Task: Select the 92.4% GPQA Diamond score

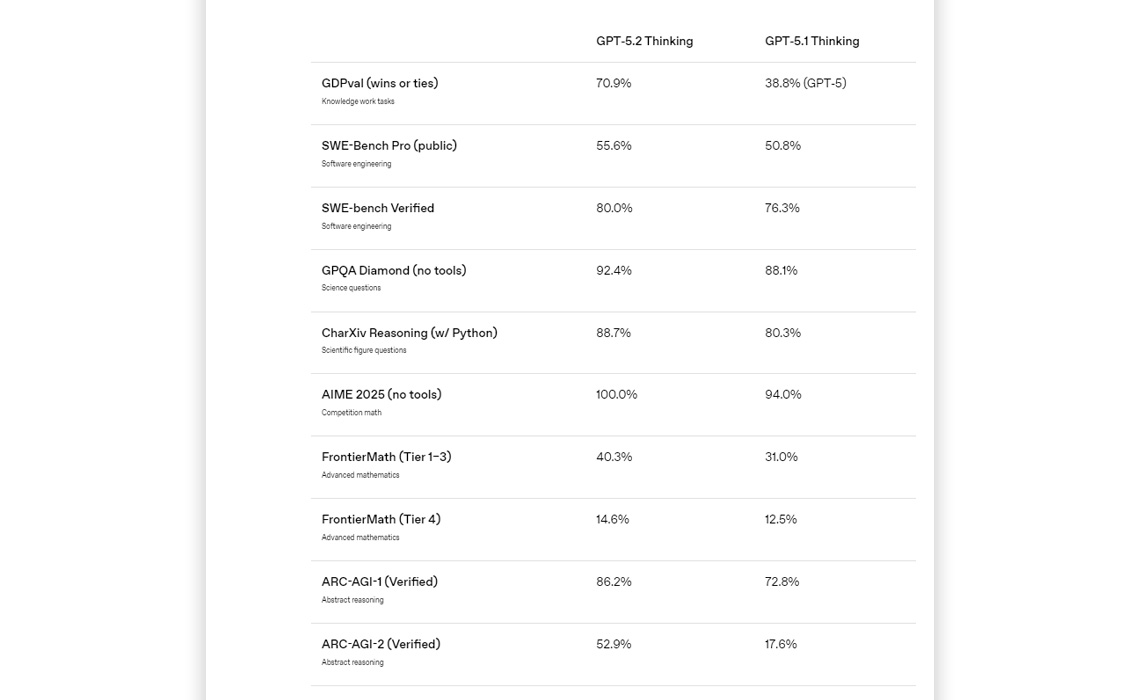Action: tap(613, 271)
